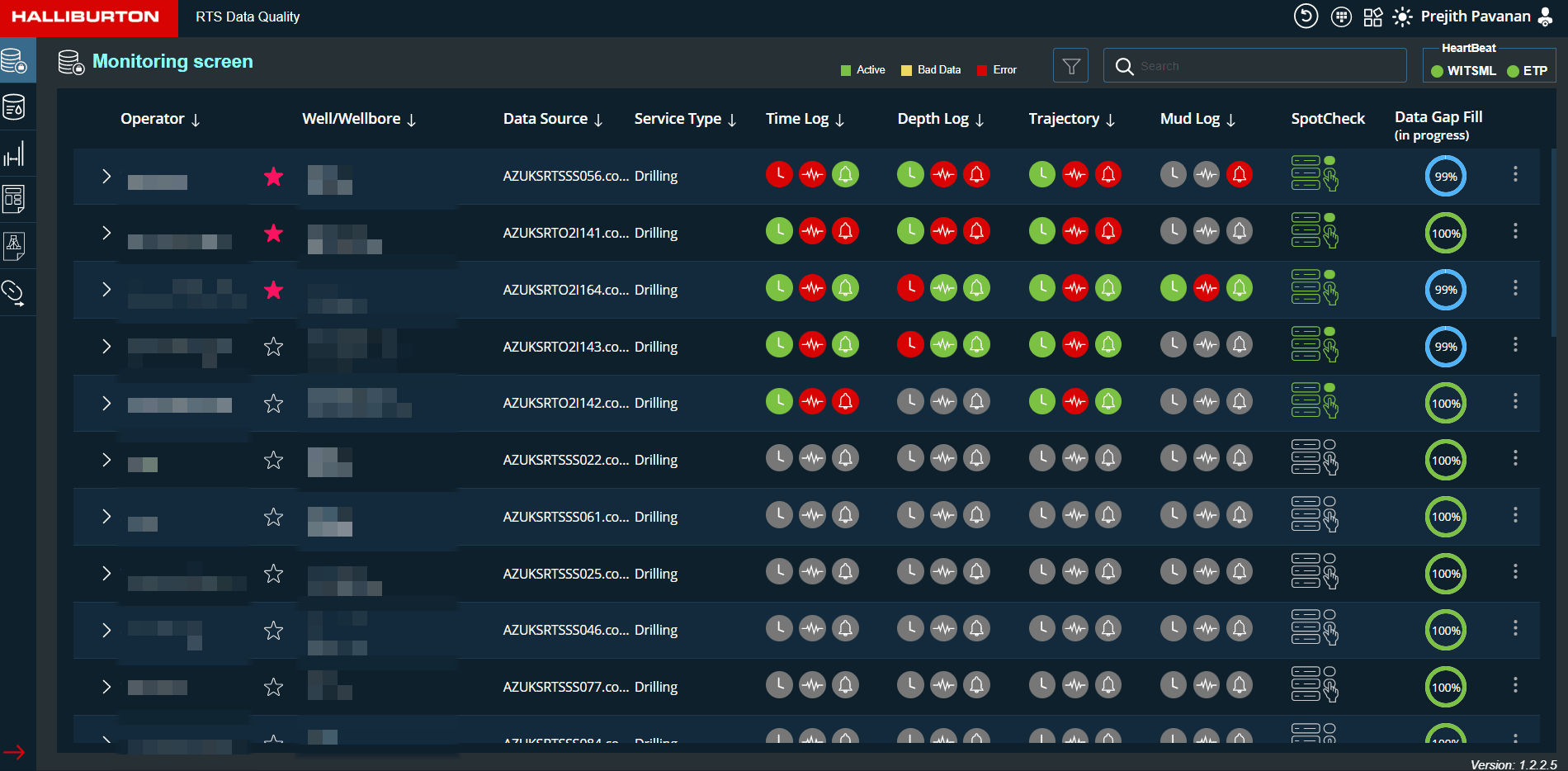Click red Time Log clock icon for AZUKSRTSSS056
Screen dimensions: 1568x771
click(779, 174)
